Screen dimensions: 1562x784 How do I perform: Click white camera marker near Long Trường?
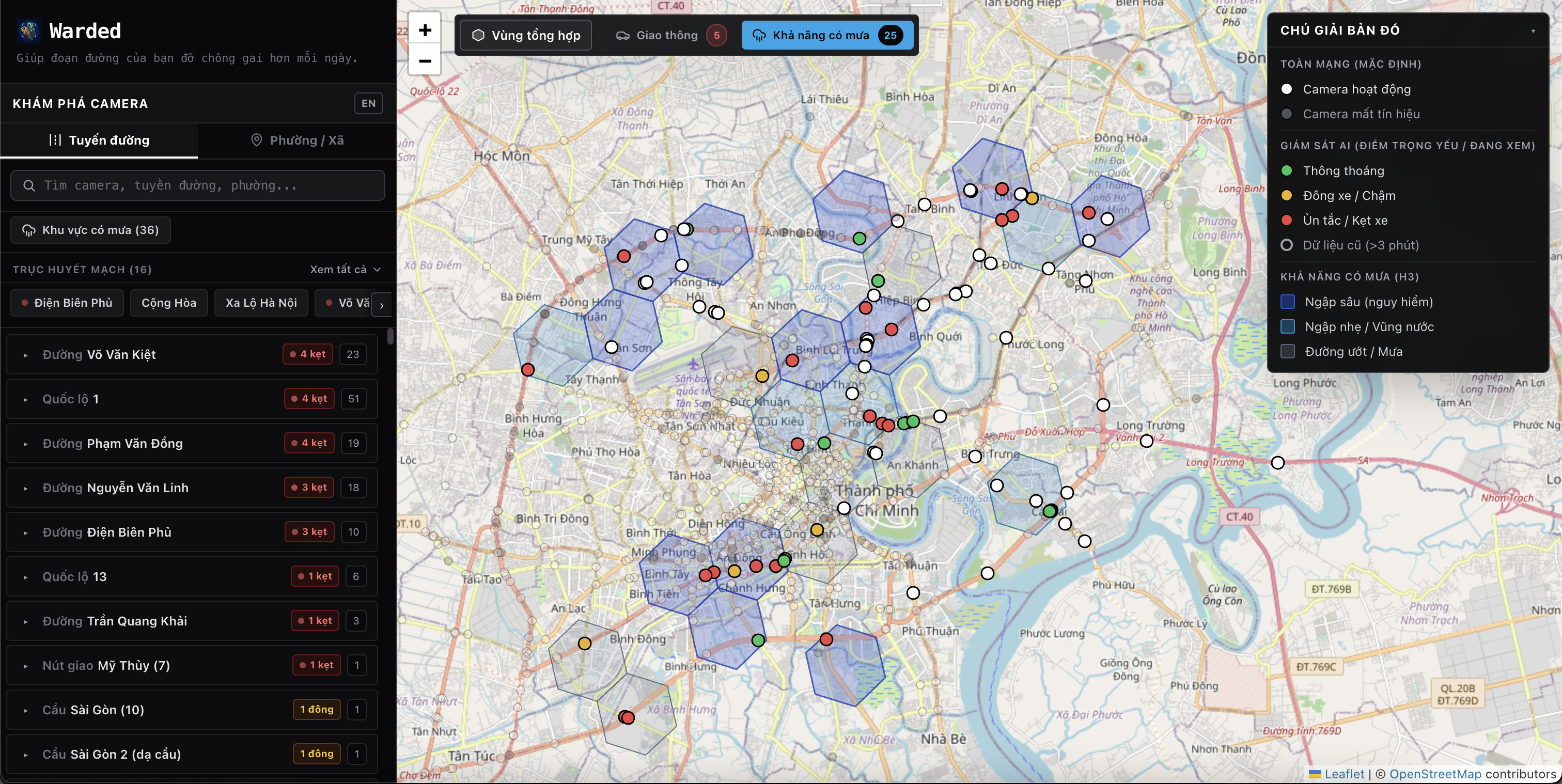[1147, 441]
